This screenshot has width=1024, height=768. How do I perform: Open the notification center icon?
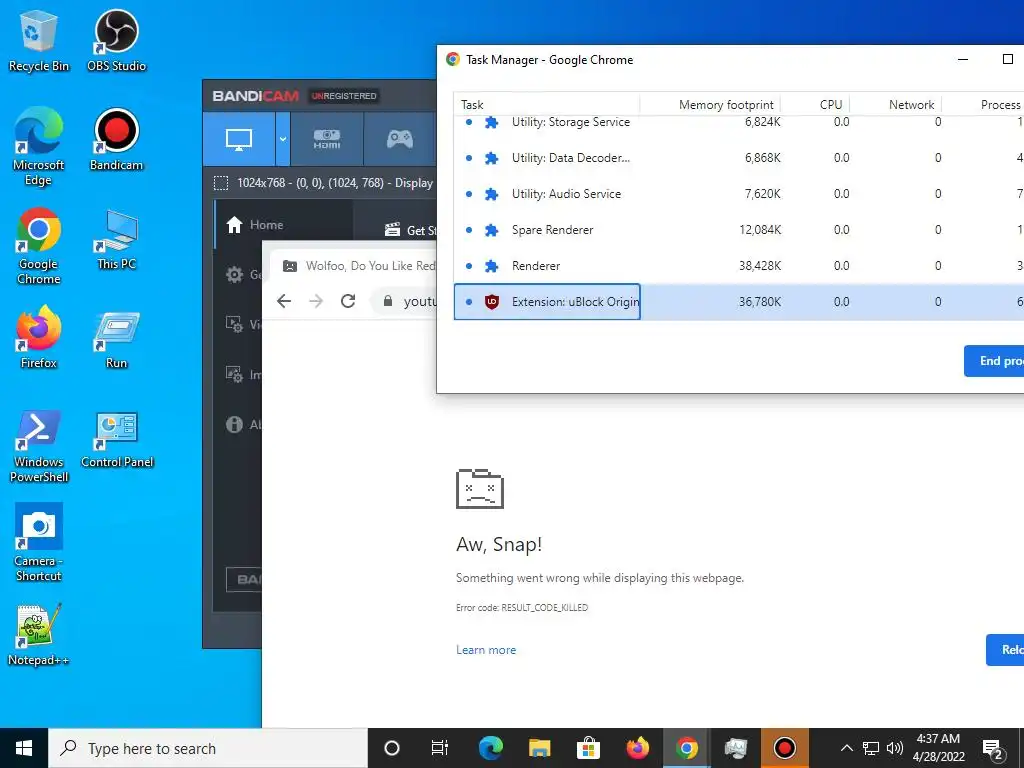(x=993, y=750)
